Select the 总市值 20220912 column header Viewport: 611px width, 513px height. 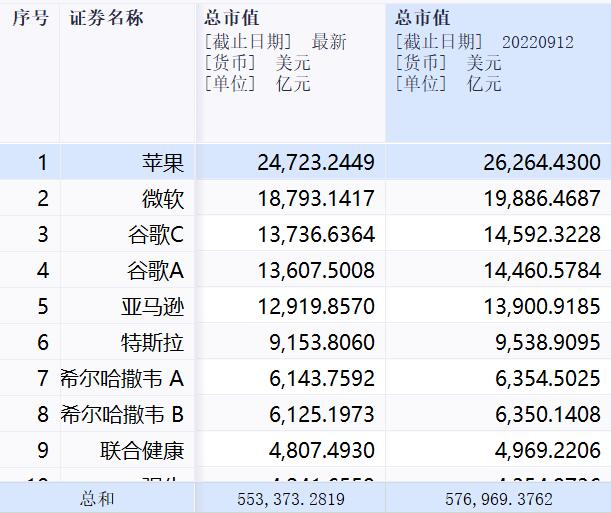point(498,73)
